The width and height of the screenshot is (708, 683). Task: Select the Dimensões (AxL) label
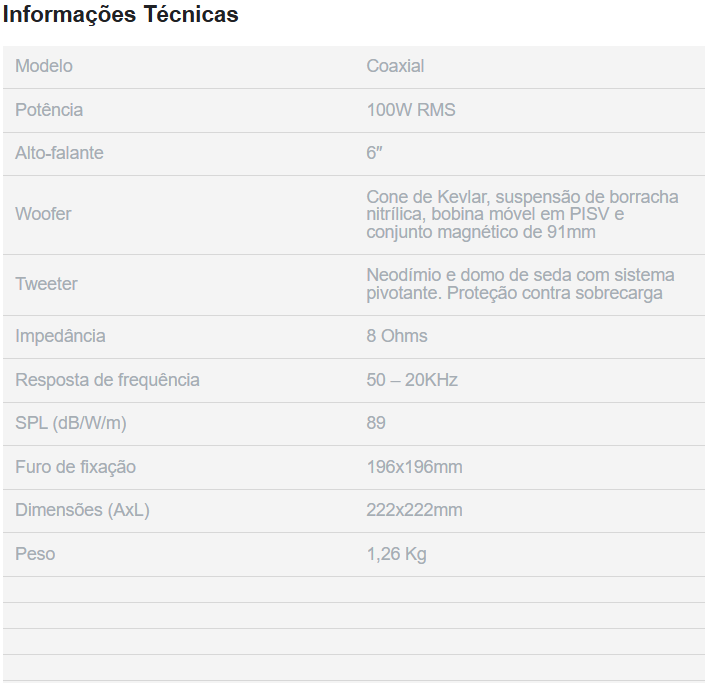[82, 510]
